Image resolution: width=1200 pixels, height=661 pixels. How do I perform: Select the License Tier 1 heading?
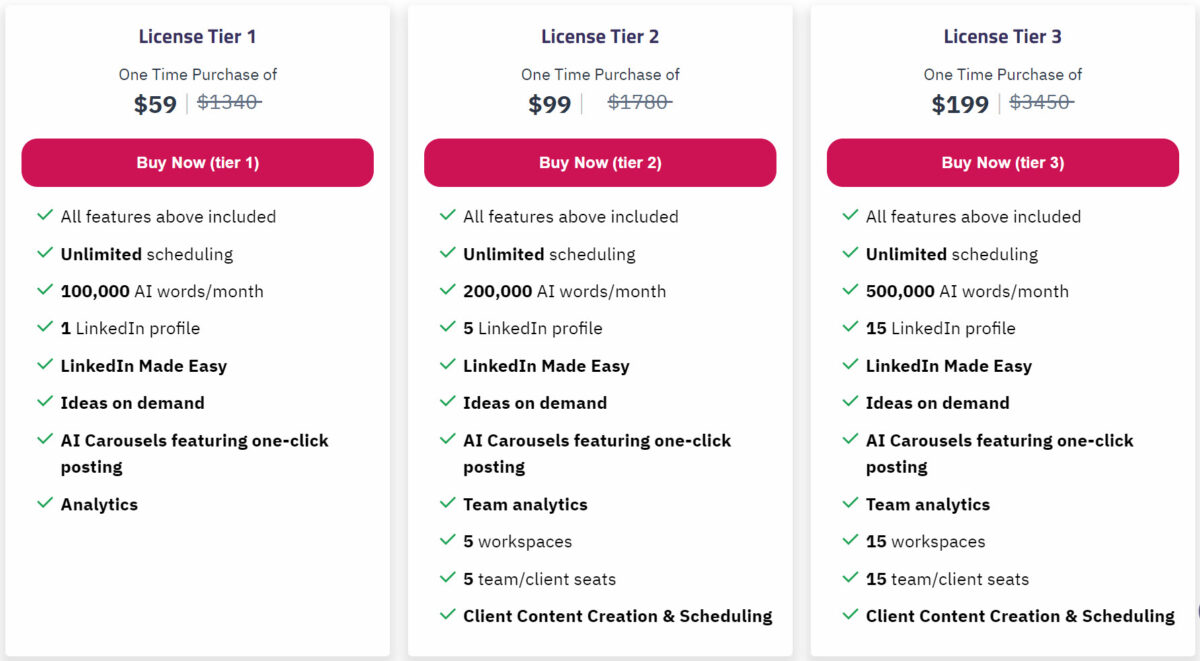197,36
